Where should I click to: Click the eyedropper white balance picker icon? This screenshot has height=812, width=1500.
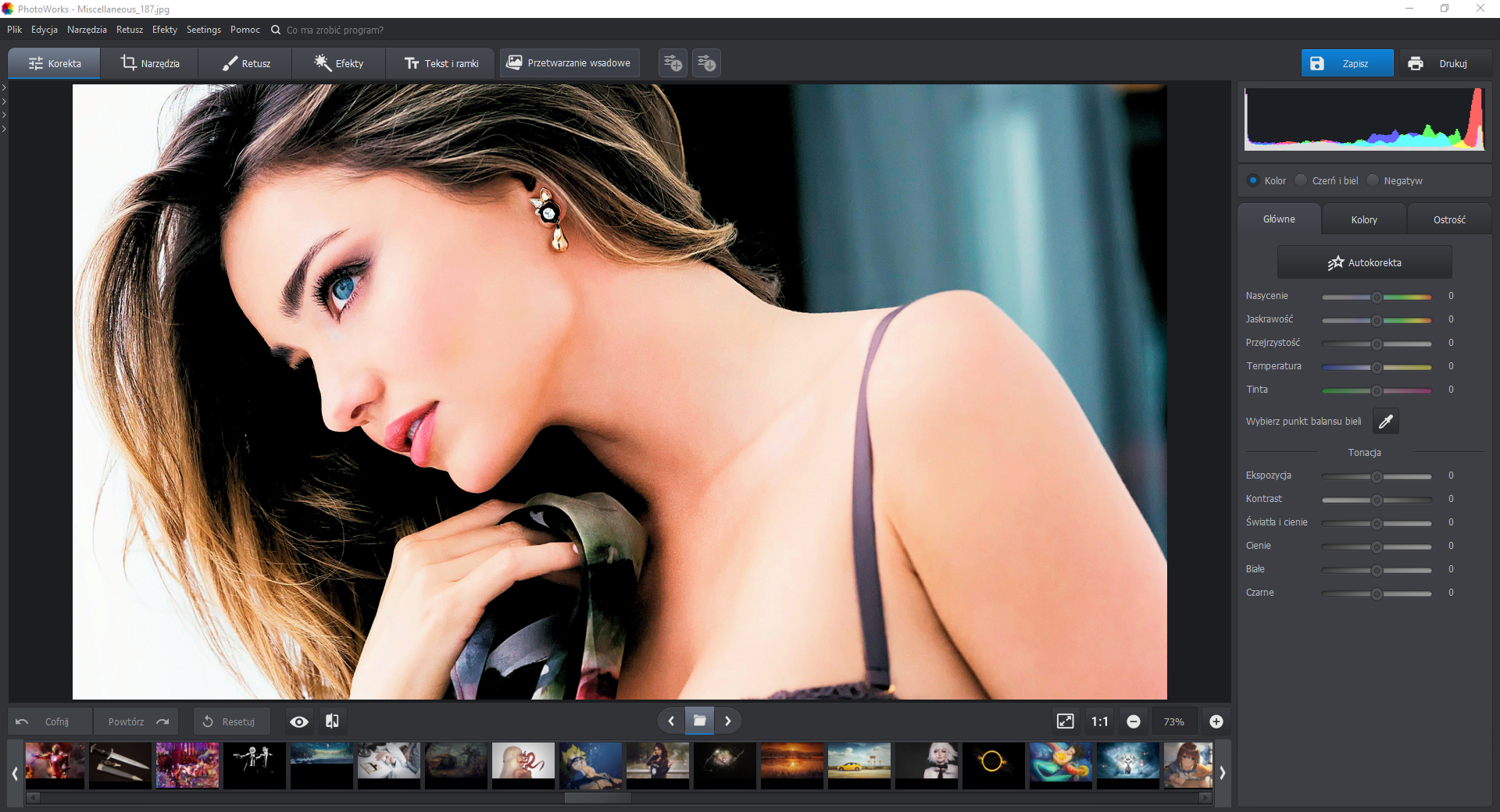point(1385,422)
